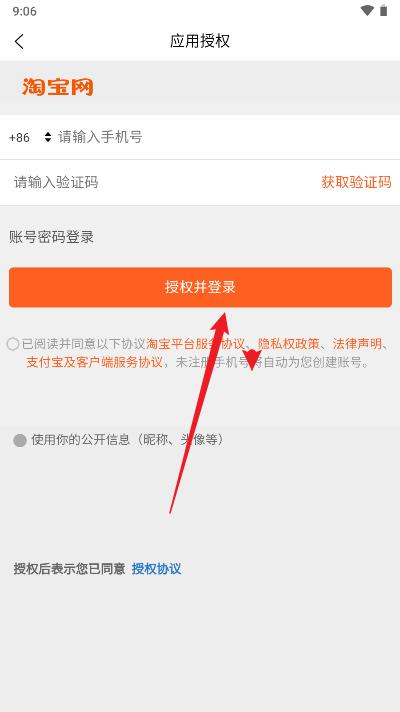Click the 淘宝网 logo
This screenshot has height=712, width=400.
click(58, 86)
